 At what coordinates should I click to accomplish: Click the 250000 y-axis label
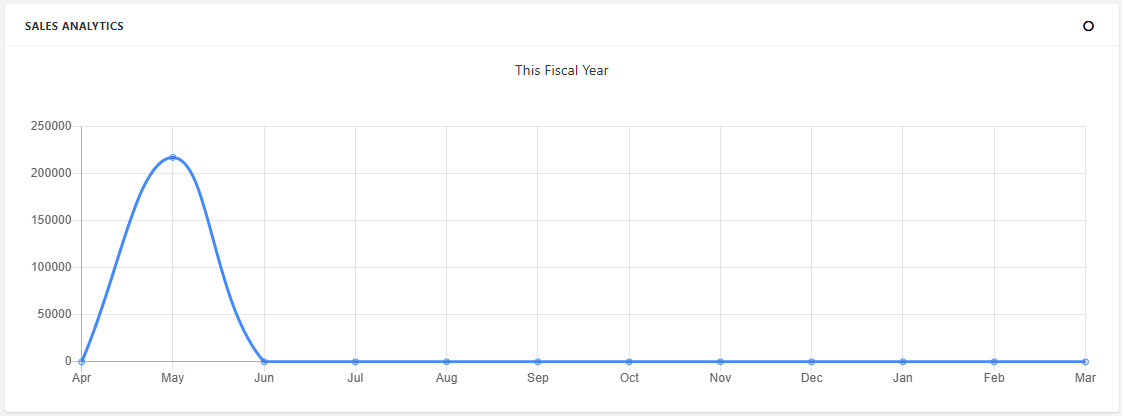pyautogui.click(x=52, y=126)
